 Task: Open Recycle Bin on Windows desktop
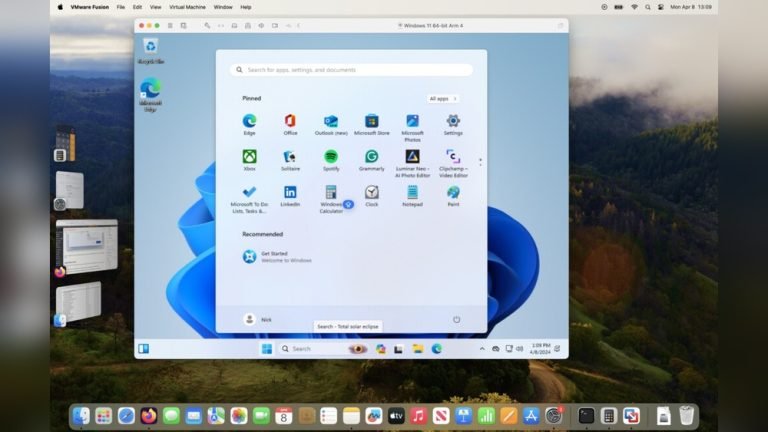(151, 51)
